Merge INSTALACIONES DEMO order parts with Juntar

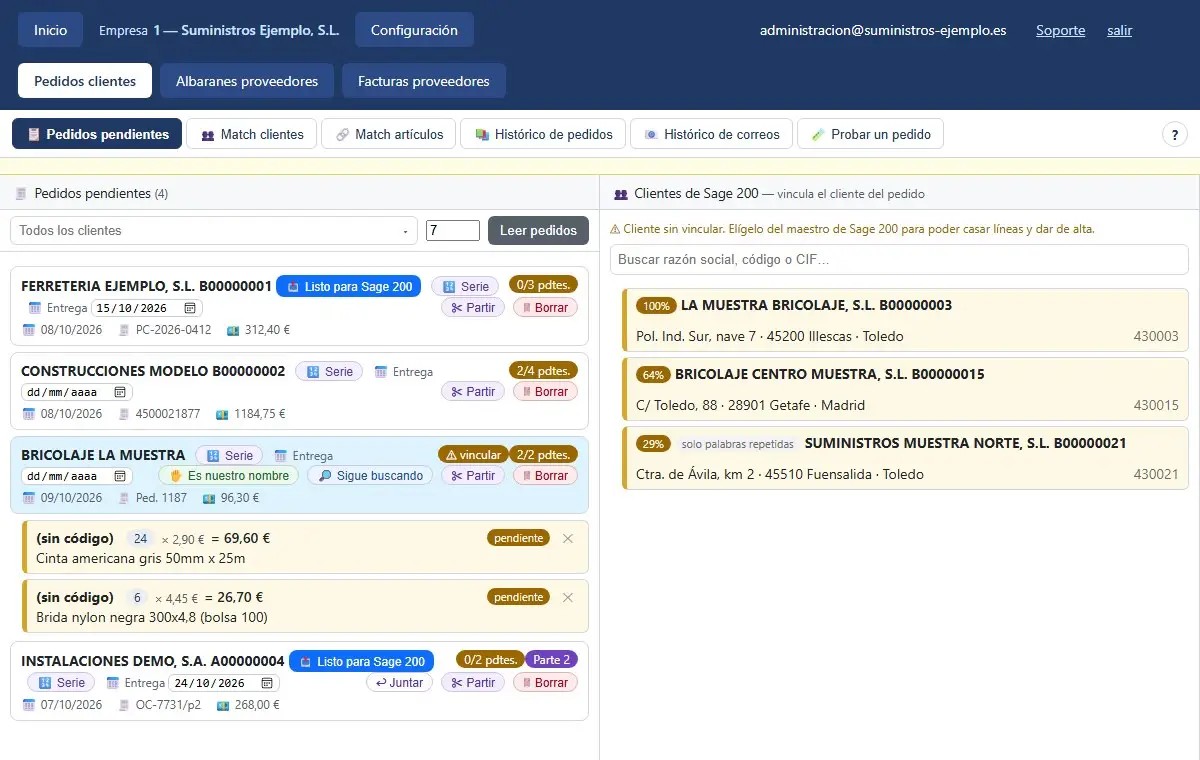click(399, 683)
